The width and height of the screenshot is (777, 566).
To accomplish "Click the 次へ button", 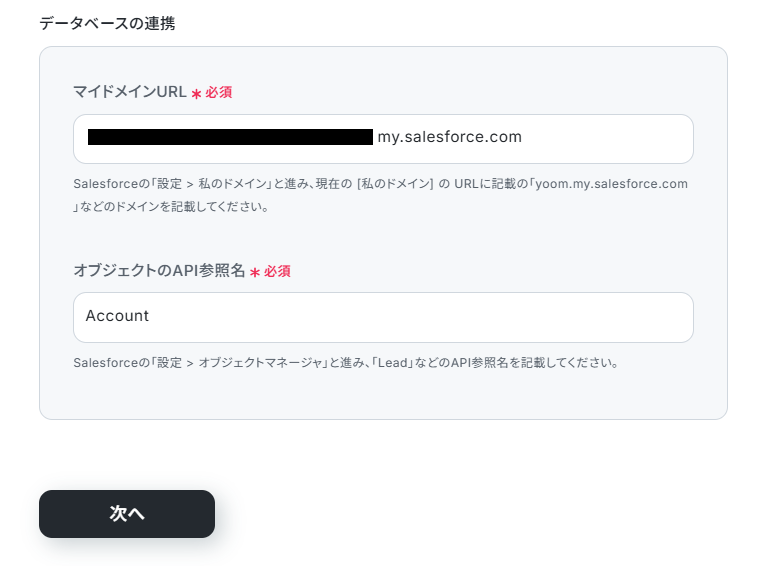I will [x=127, y=514].
